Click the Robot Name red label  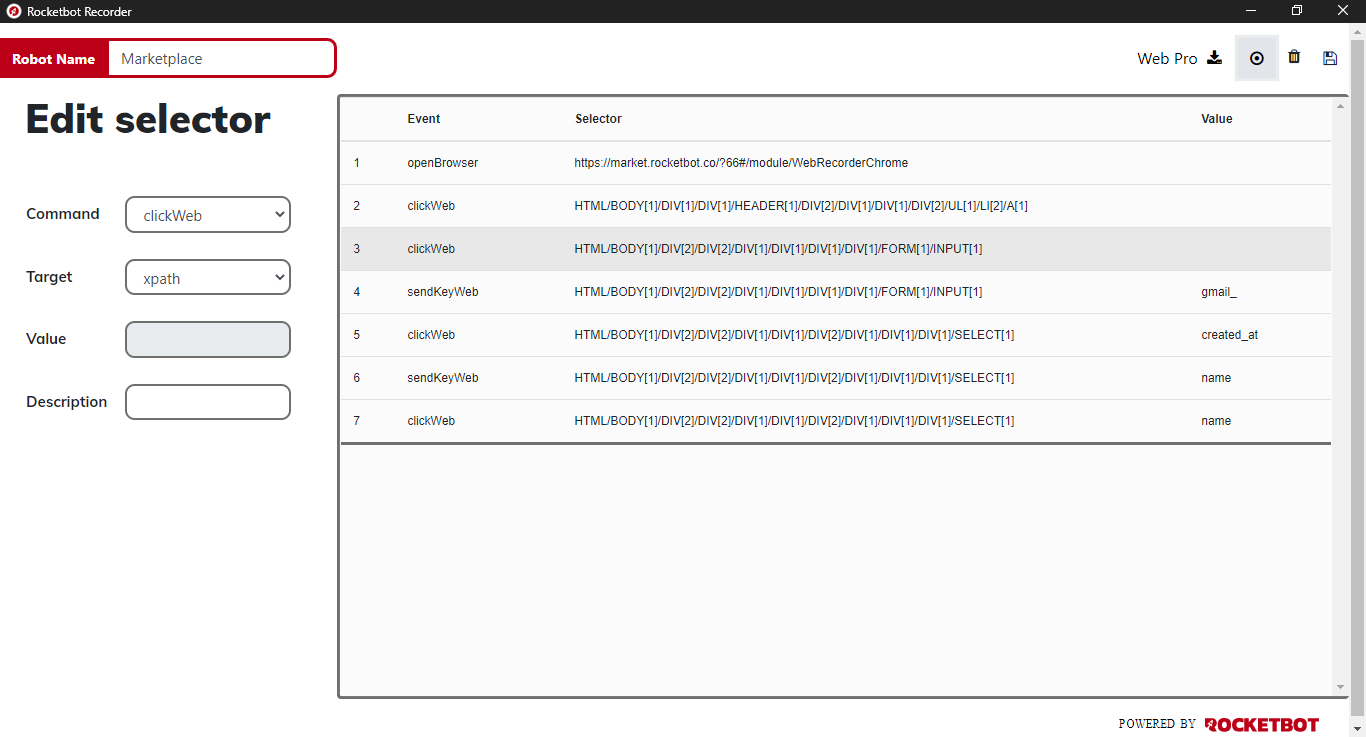click(x=54, y=59)
